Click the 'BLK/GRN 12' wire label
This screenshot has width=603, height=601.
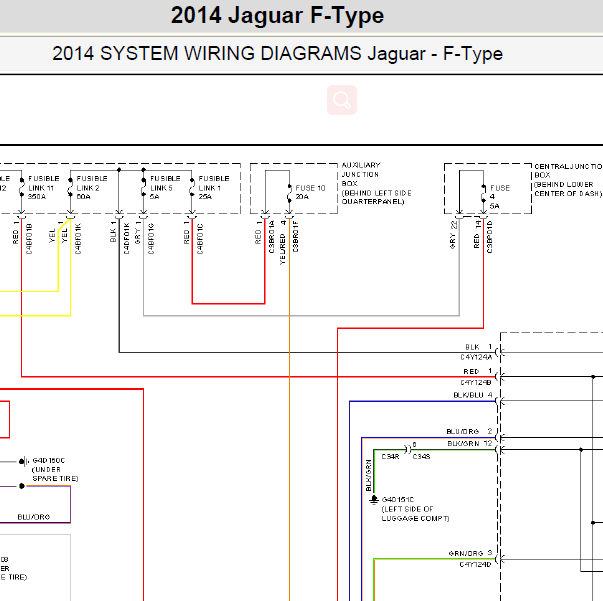tap(470, 444)
